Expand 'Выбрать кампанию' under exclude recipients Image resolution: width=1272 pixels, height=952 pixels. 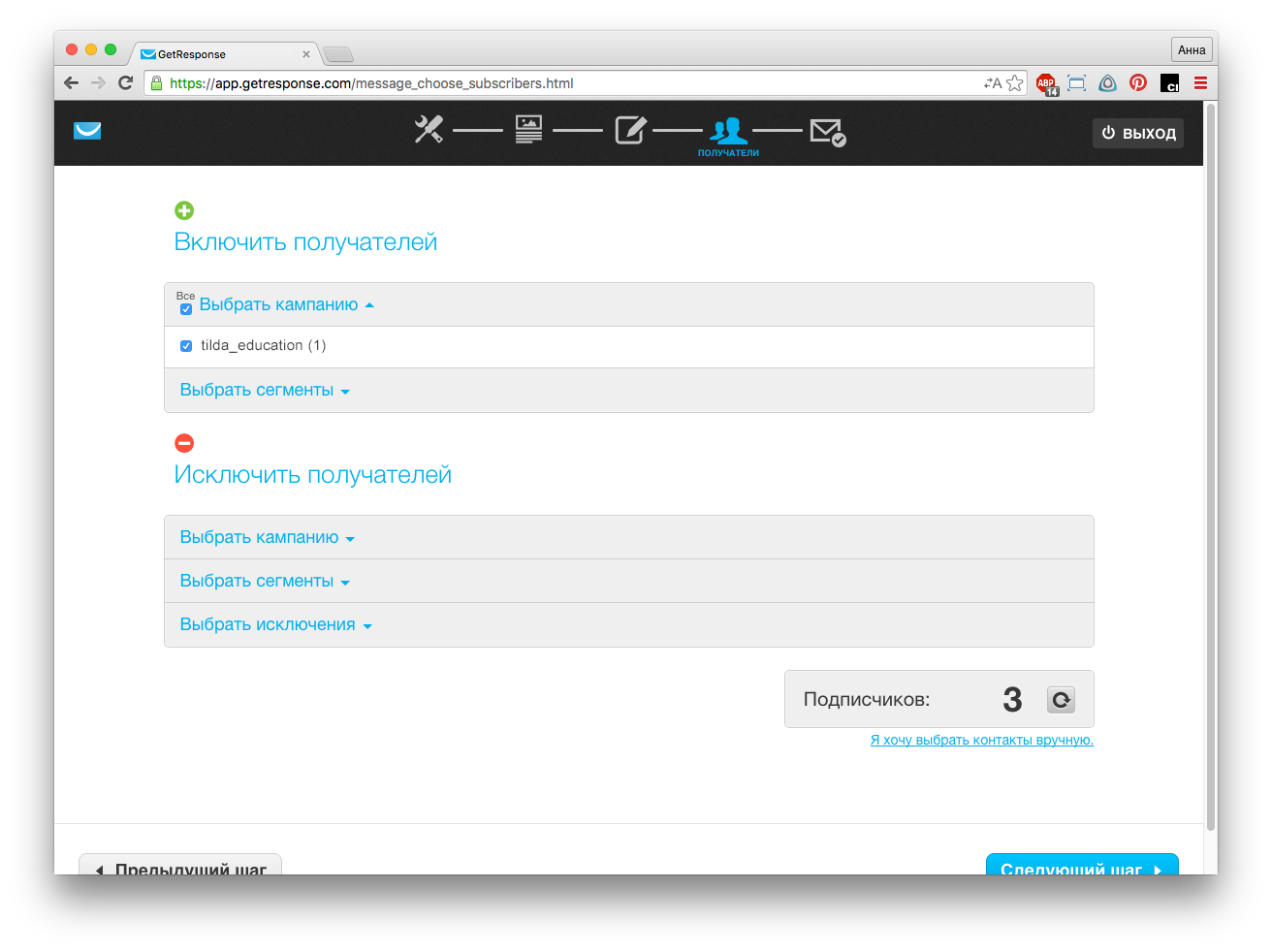[267, 538]
